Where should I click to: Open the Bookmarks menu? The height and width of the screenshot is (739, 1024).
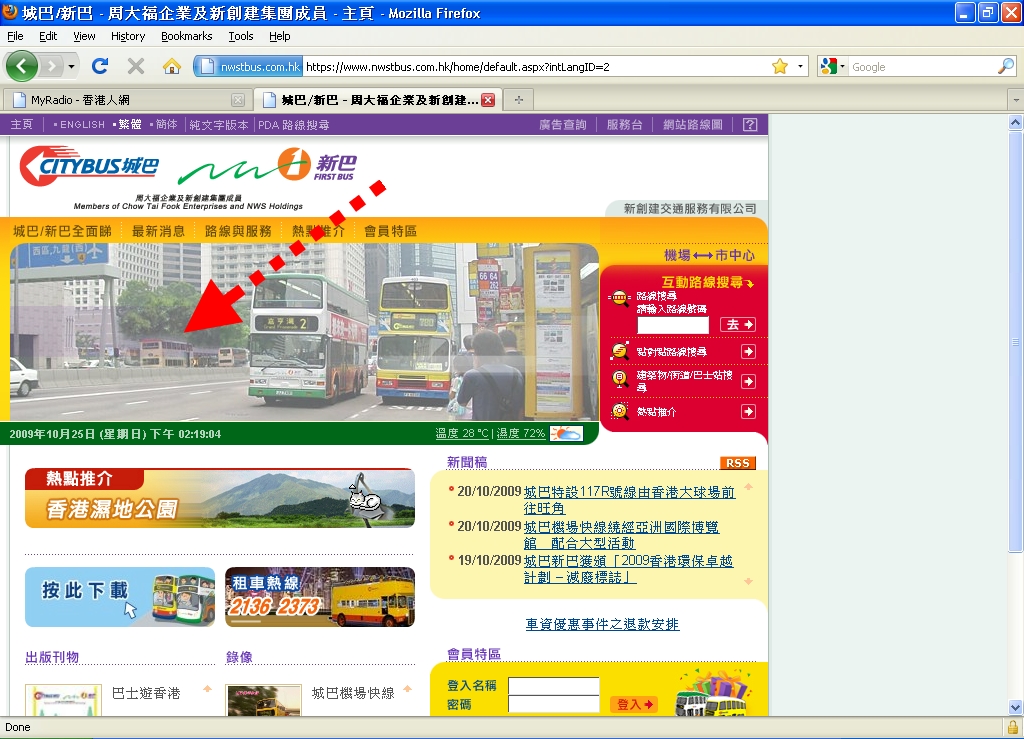click(x=187, y=36)
